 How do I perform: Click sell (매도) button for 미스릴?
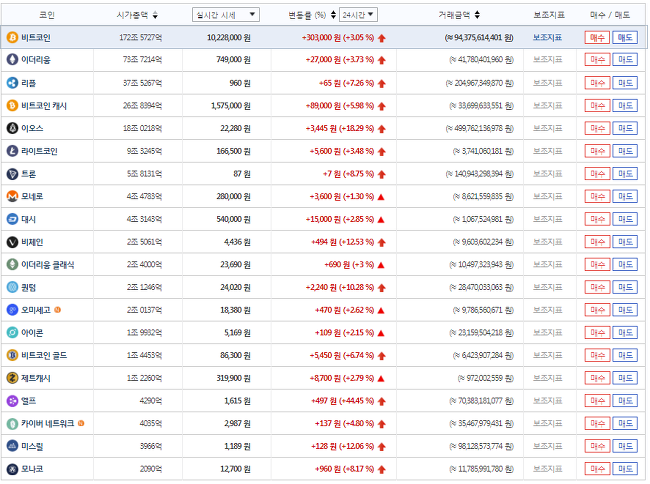(625, 446)
